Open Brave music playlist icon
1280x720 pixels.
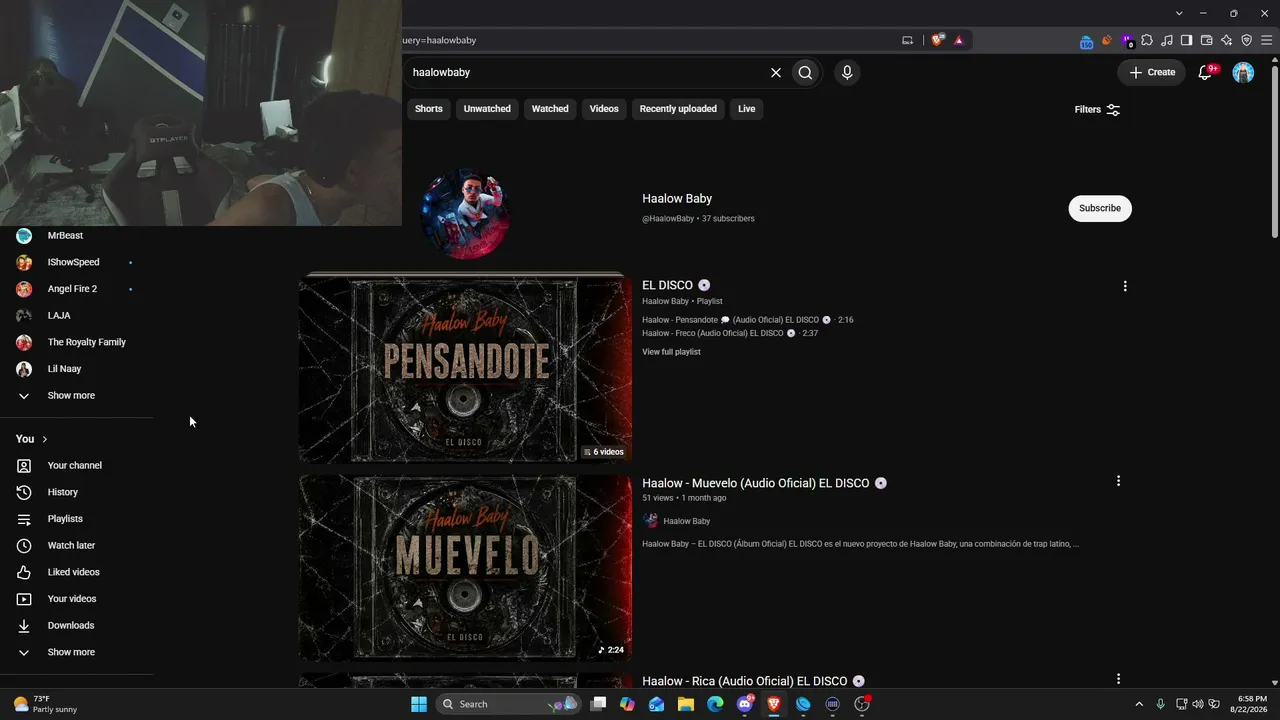coord(1167,40)
